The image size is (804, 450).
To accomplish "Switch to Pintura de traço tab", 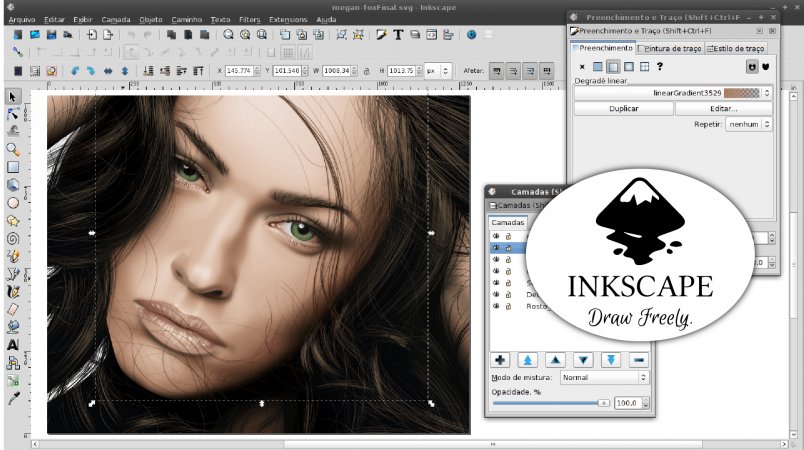I will coord(669,48).
